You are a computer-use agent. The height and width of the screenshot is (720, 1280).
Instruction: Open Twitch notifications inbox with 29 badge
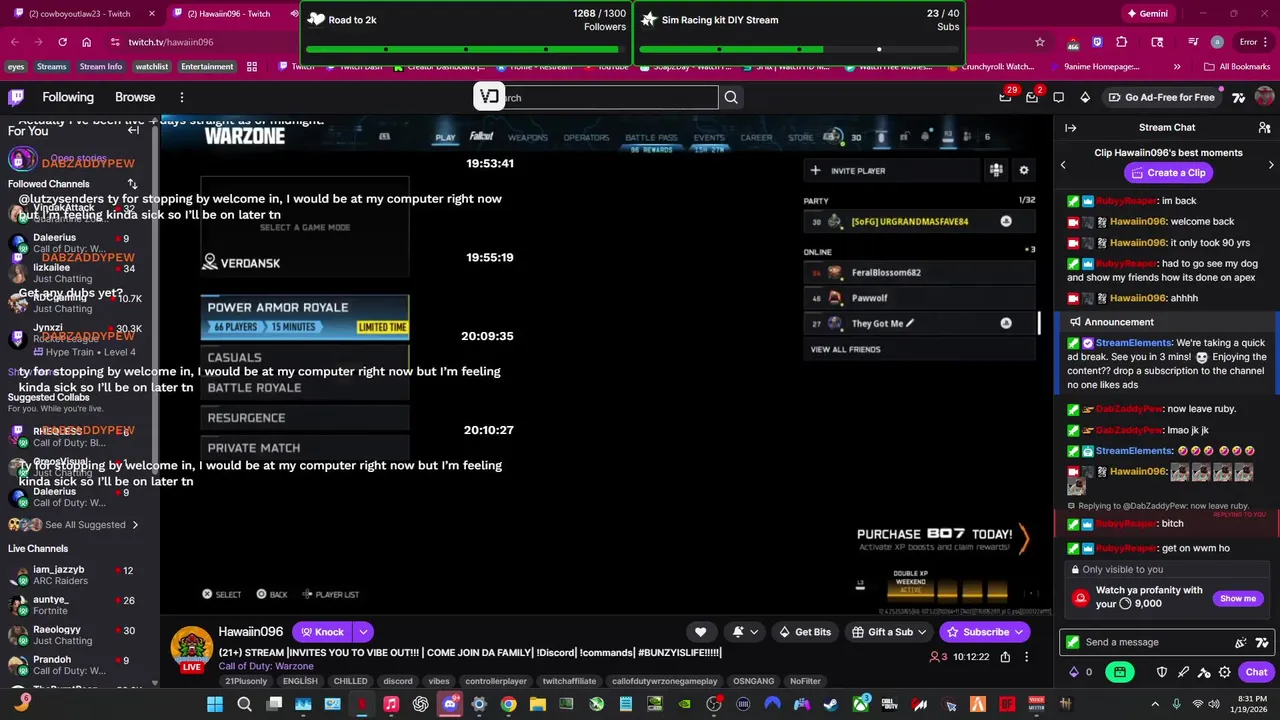1006,97
